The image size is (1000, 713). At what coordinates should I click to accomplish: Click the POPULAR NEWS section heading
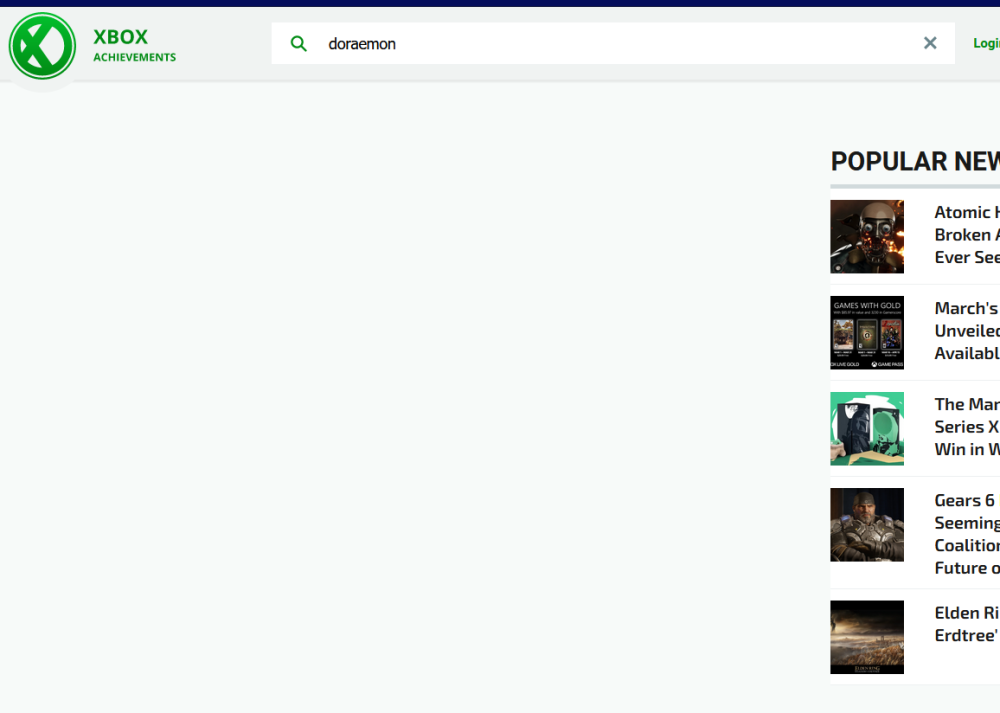point(915,161)
